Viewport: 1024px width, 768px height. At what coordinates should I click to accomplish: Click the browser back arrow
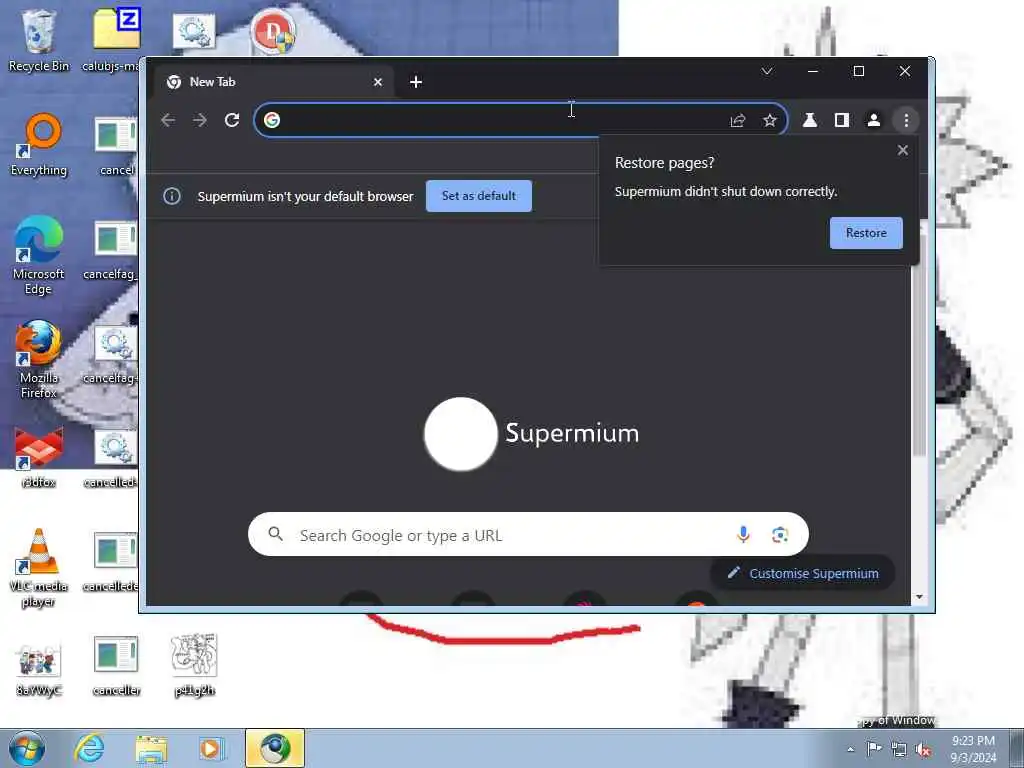(168, 120)
